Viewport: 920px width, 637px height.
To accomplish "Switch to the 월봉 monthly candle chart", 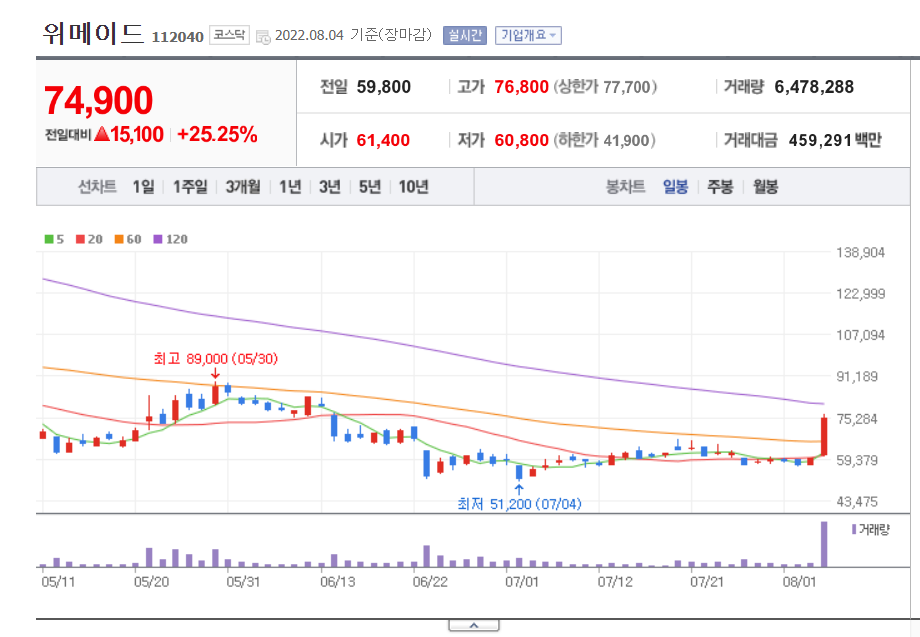I will tap(765, 187).
